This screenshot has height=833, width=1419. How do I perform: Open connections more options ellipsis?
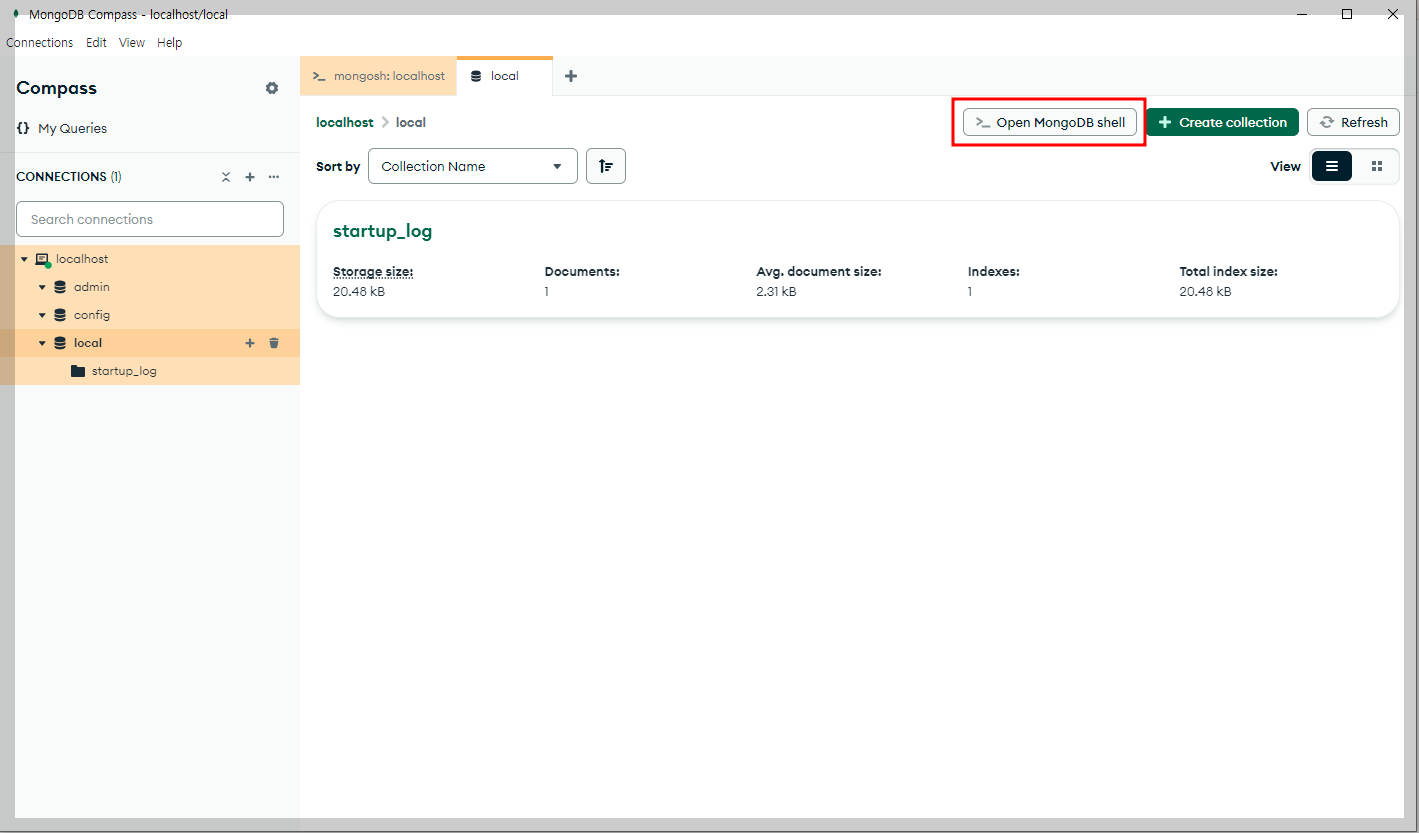pyautogui.click(x=274, y=177)
